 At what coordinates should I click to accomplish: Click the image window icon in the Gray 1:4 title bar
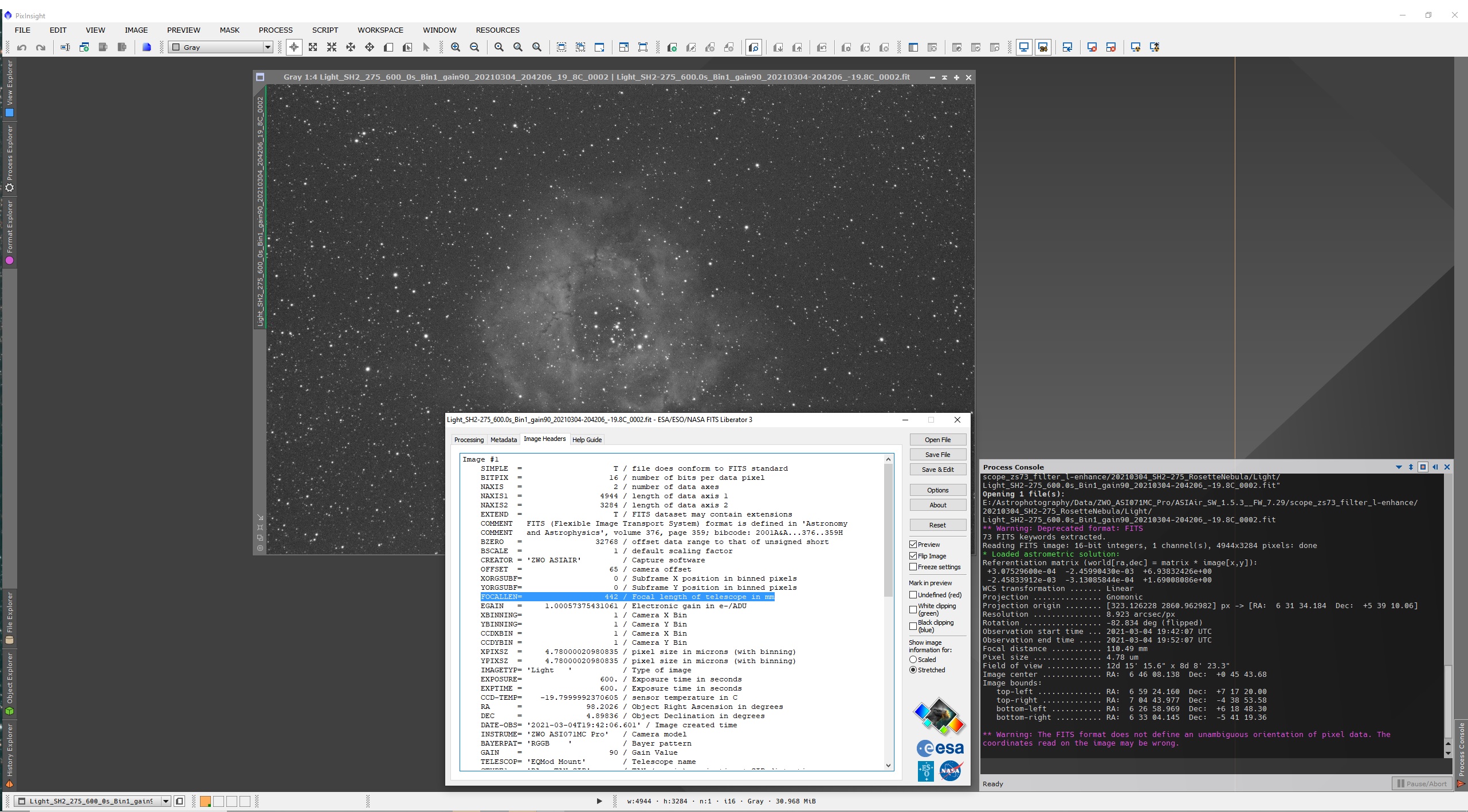pyautogui.click(x=260, y=77)
